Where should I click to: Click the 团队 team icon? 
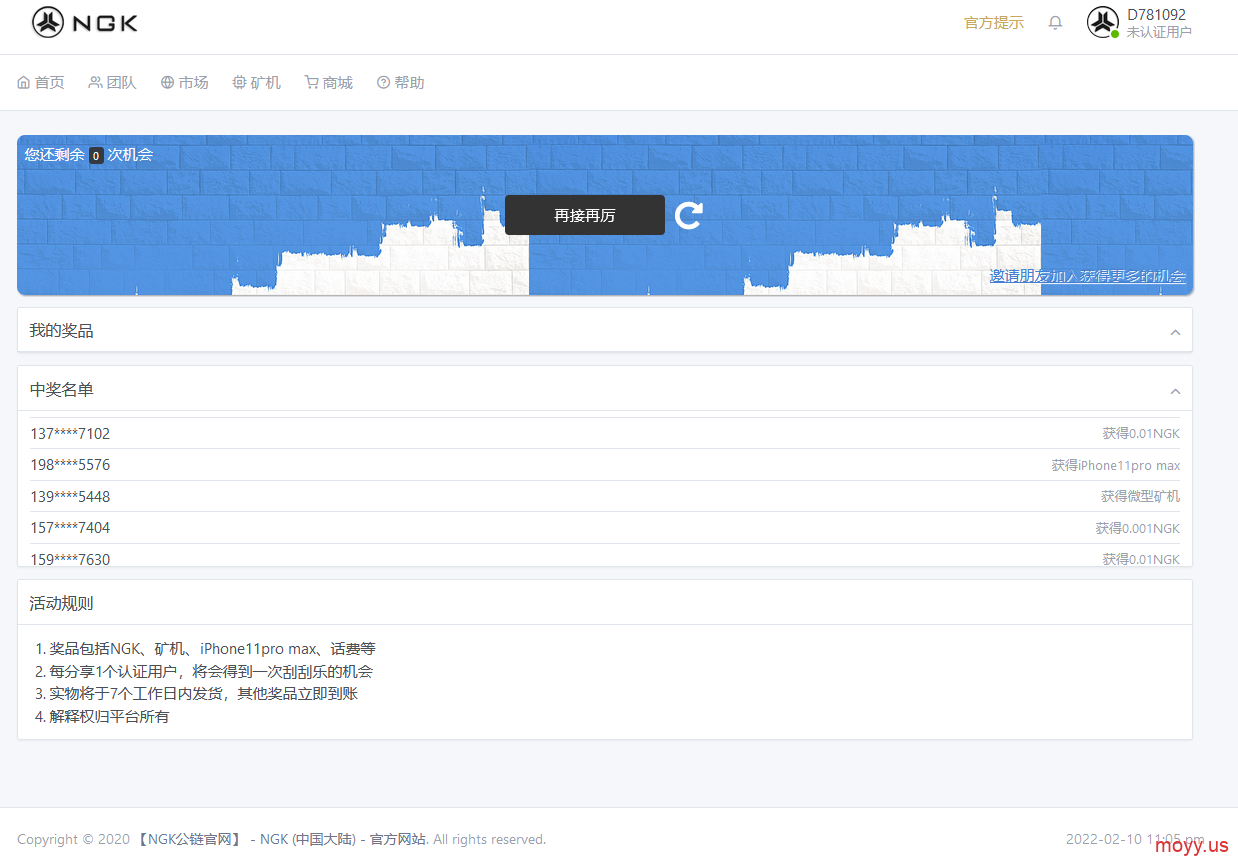95,83
